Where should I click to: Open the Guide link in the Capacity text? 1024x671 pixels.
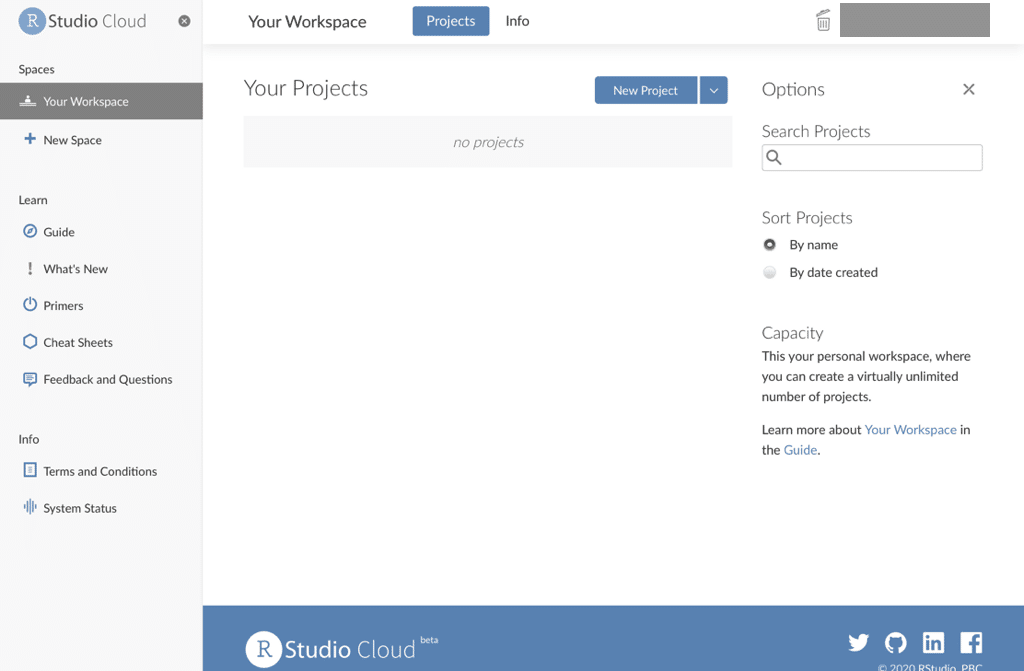point(799,450)
